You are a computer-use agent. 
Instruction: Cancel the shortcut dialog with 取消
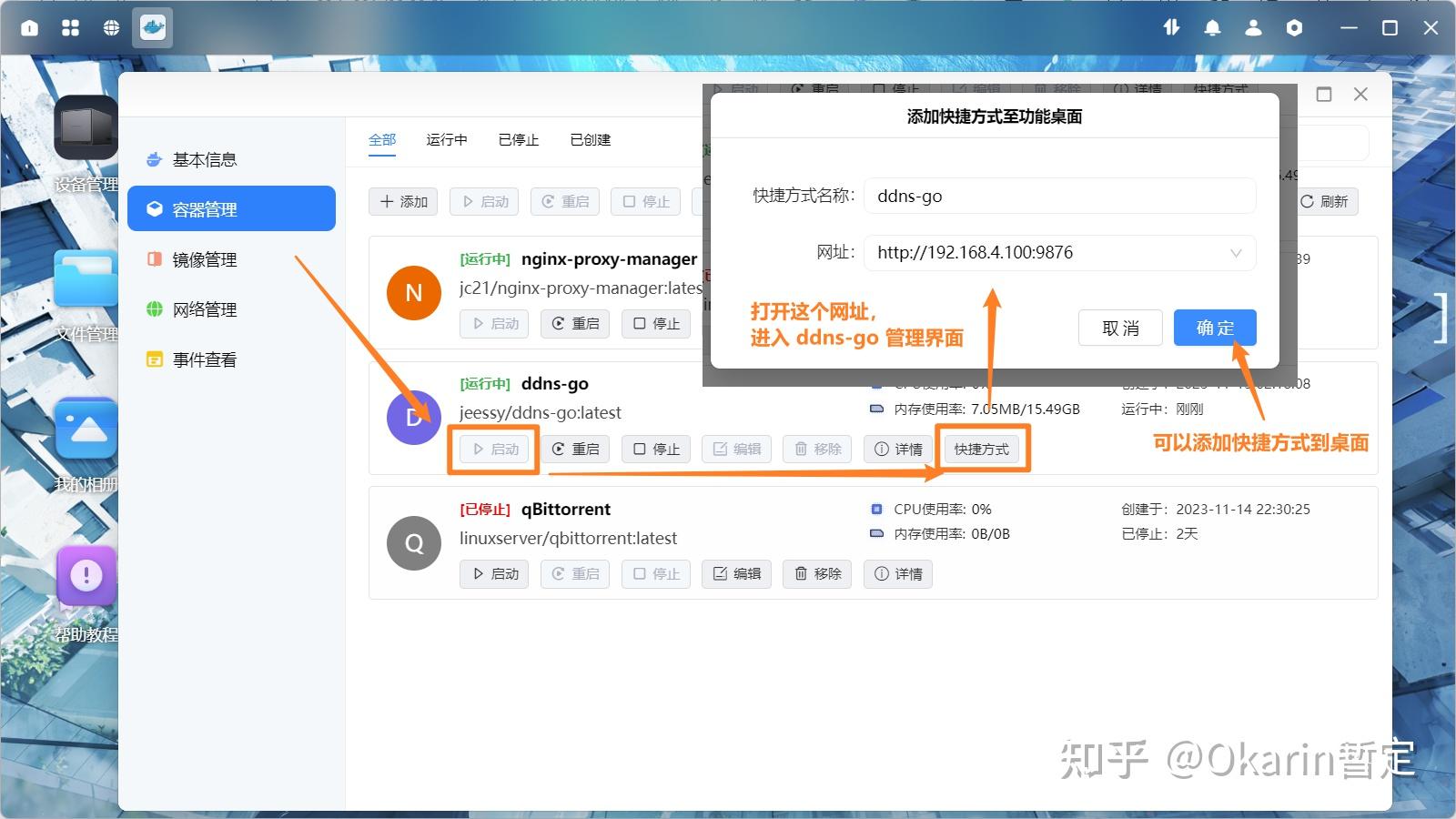(x=1120, y=328)
